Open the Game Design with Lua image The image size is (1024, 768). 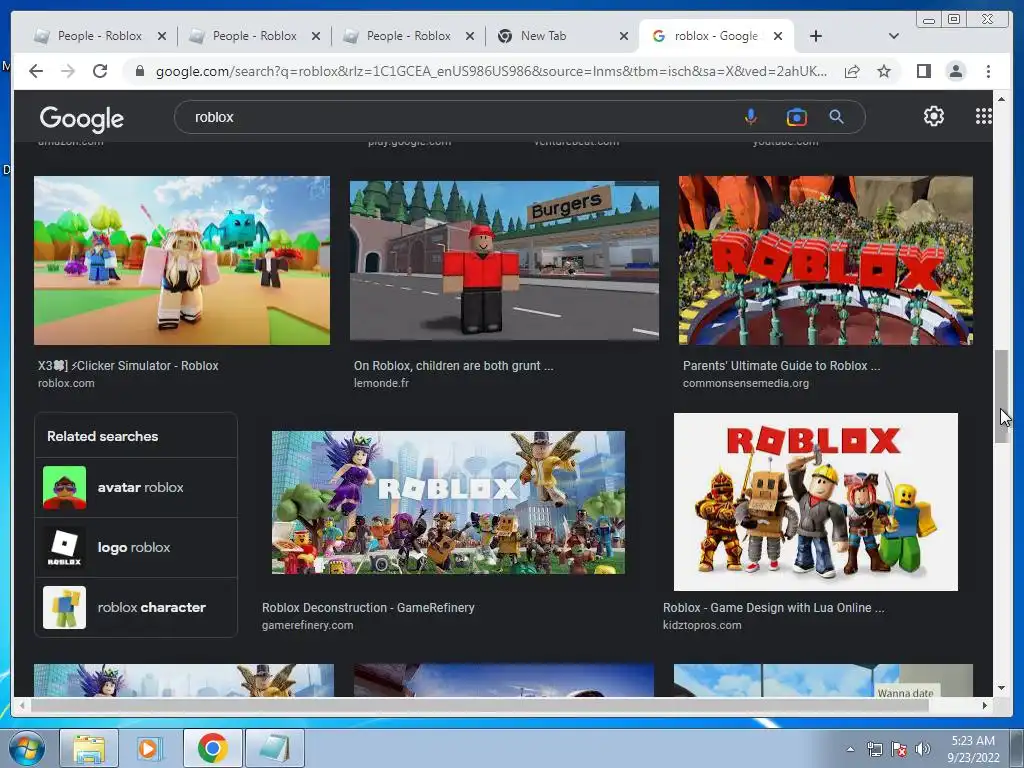[x=816, y=502]
